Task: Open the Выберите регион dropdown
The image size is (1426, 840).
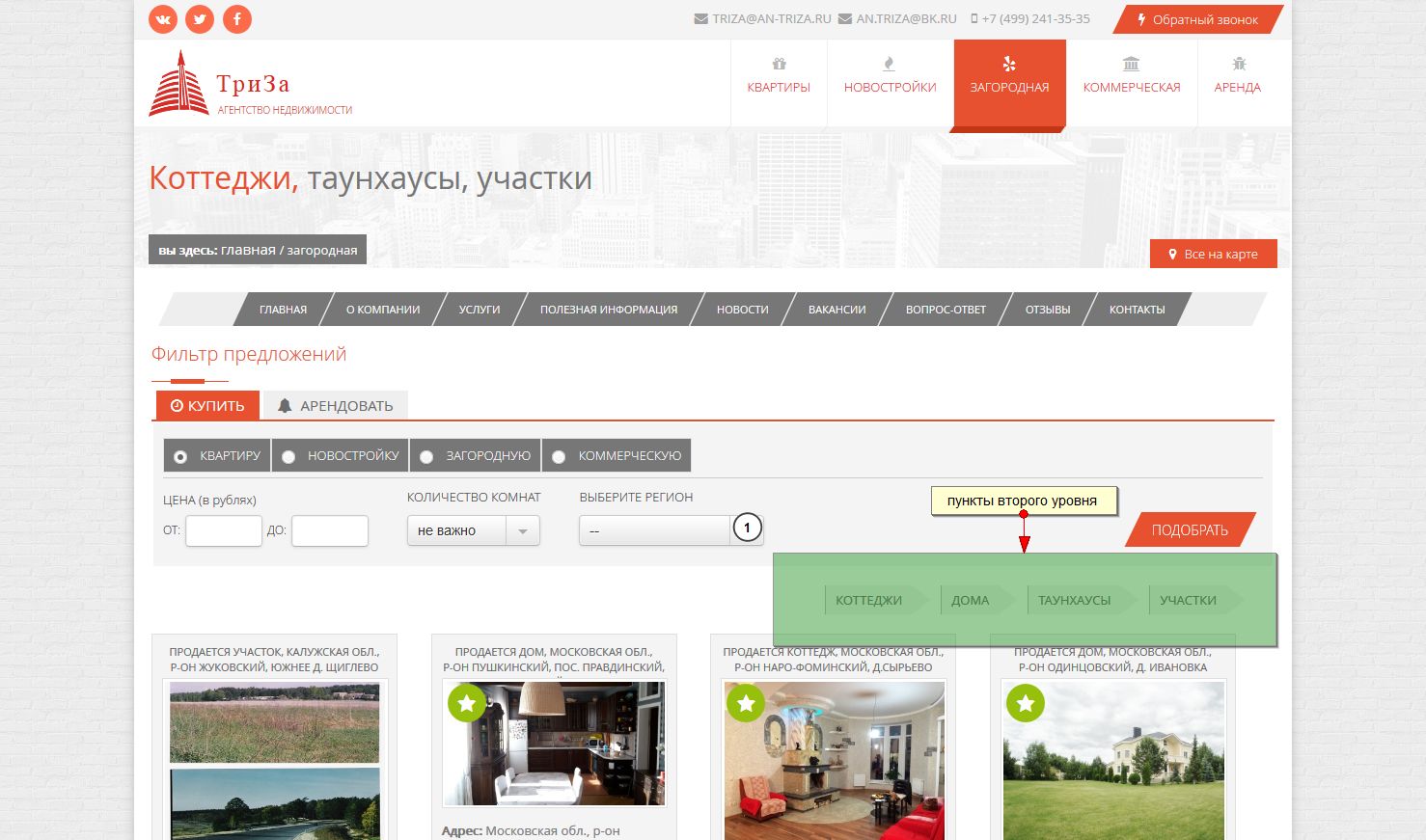Action: click(x=671, y=530)
